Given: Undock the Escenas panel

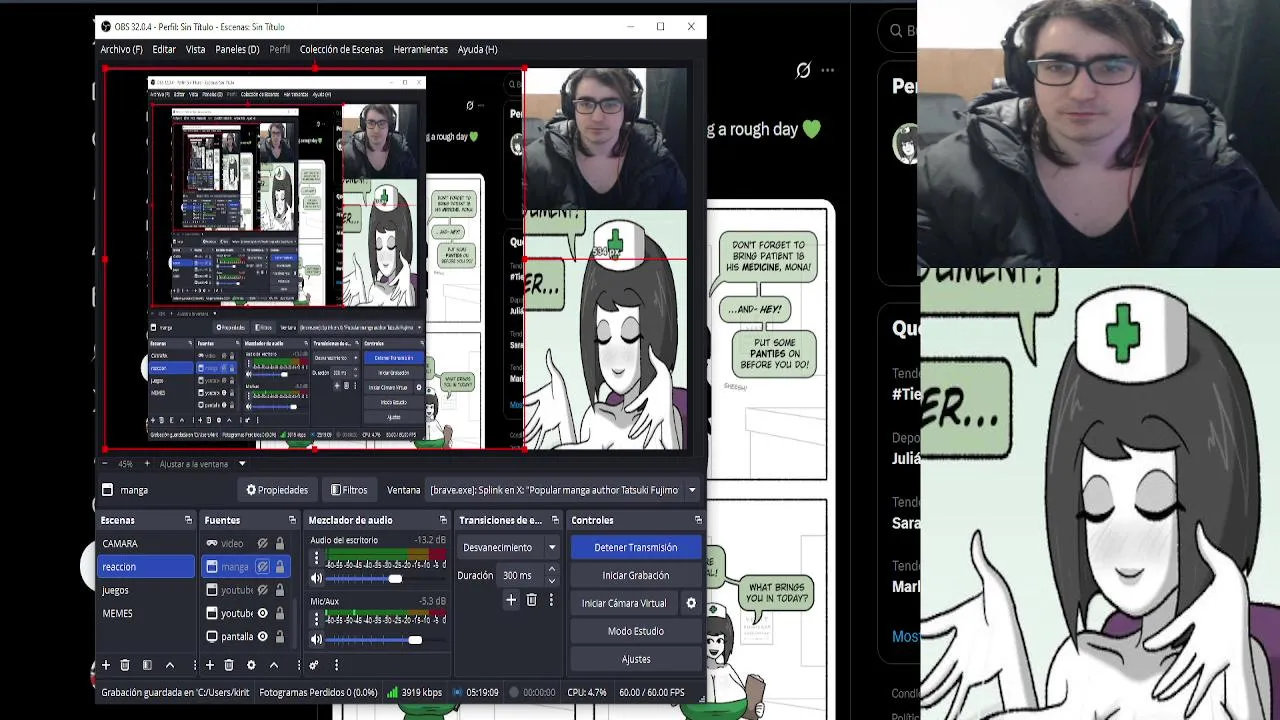Looking at the screenshot, I should [188, 520].
